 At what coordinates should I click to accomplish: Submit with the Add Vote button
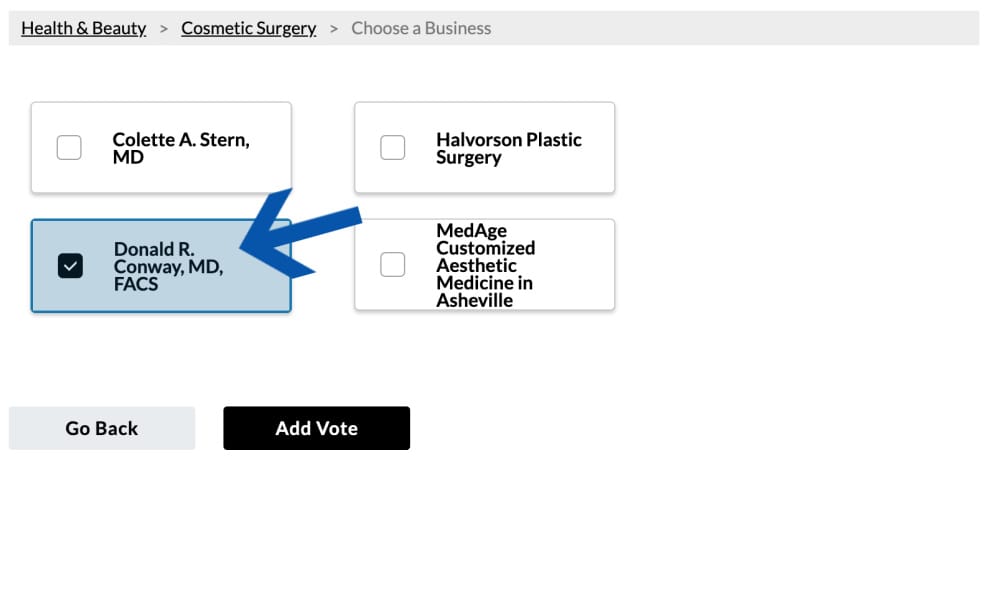click(316, 428)
